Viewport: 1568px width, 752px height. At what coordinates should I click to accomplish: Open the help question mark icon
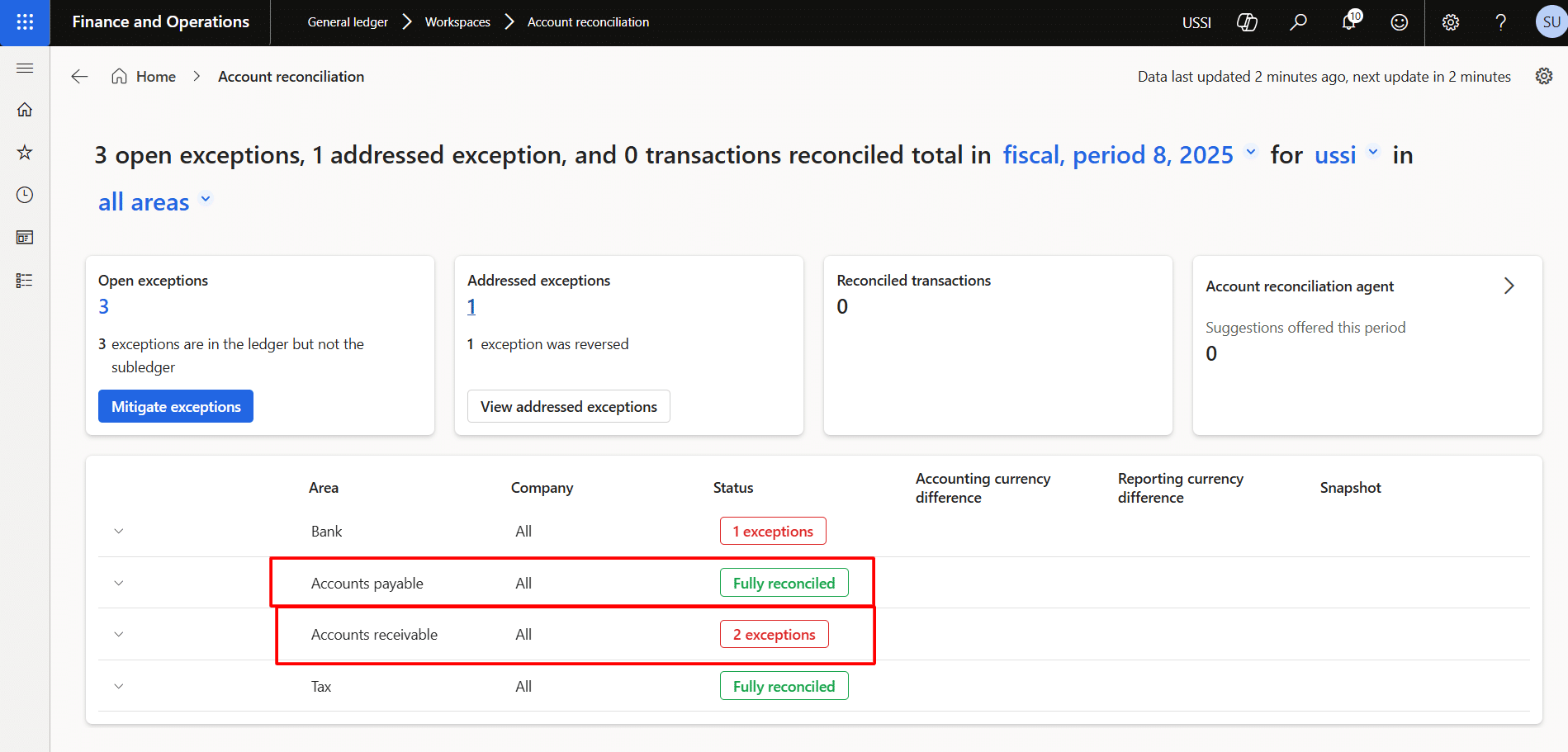(x=1500, y=22)
